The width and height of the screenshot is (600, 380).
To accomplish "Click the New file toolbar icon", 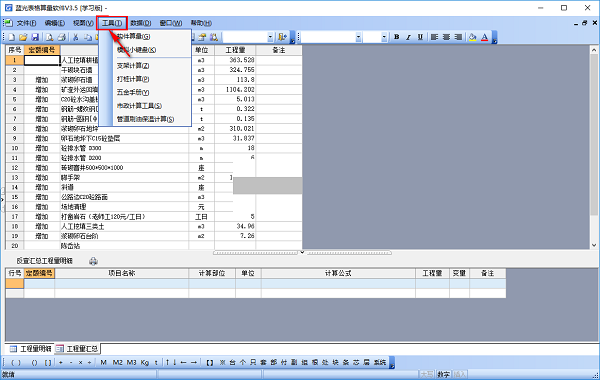I will [x=11, y=37].
